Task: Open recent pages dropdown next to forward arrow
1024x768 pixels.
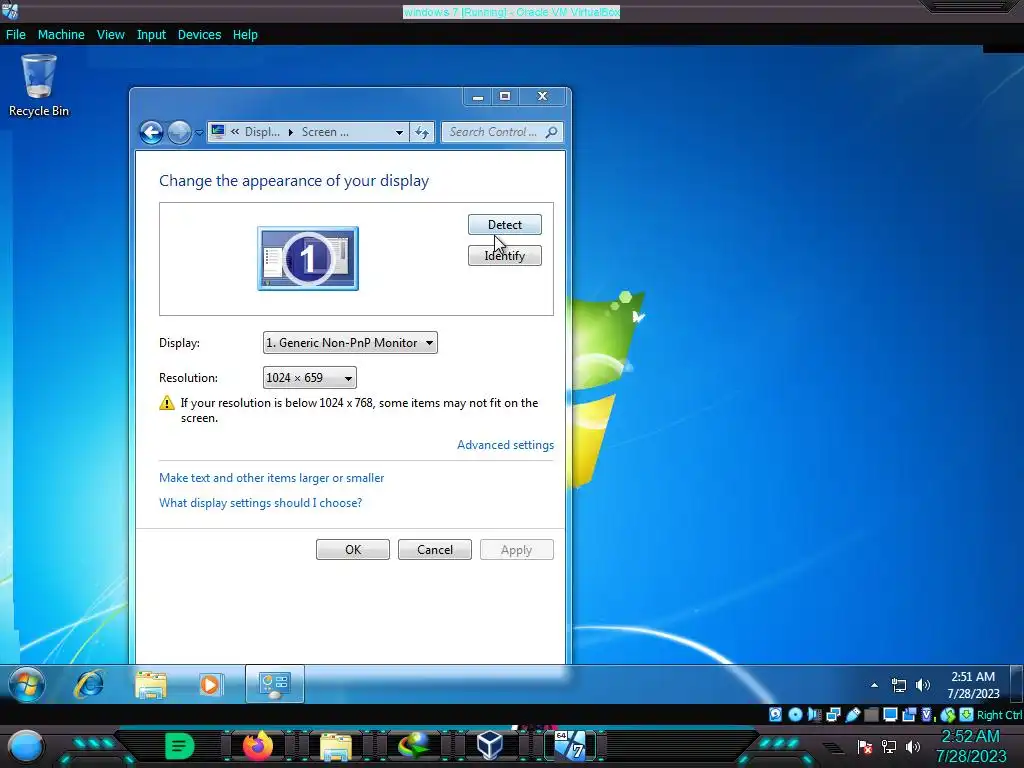Action: pos(199,133)
